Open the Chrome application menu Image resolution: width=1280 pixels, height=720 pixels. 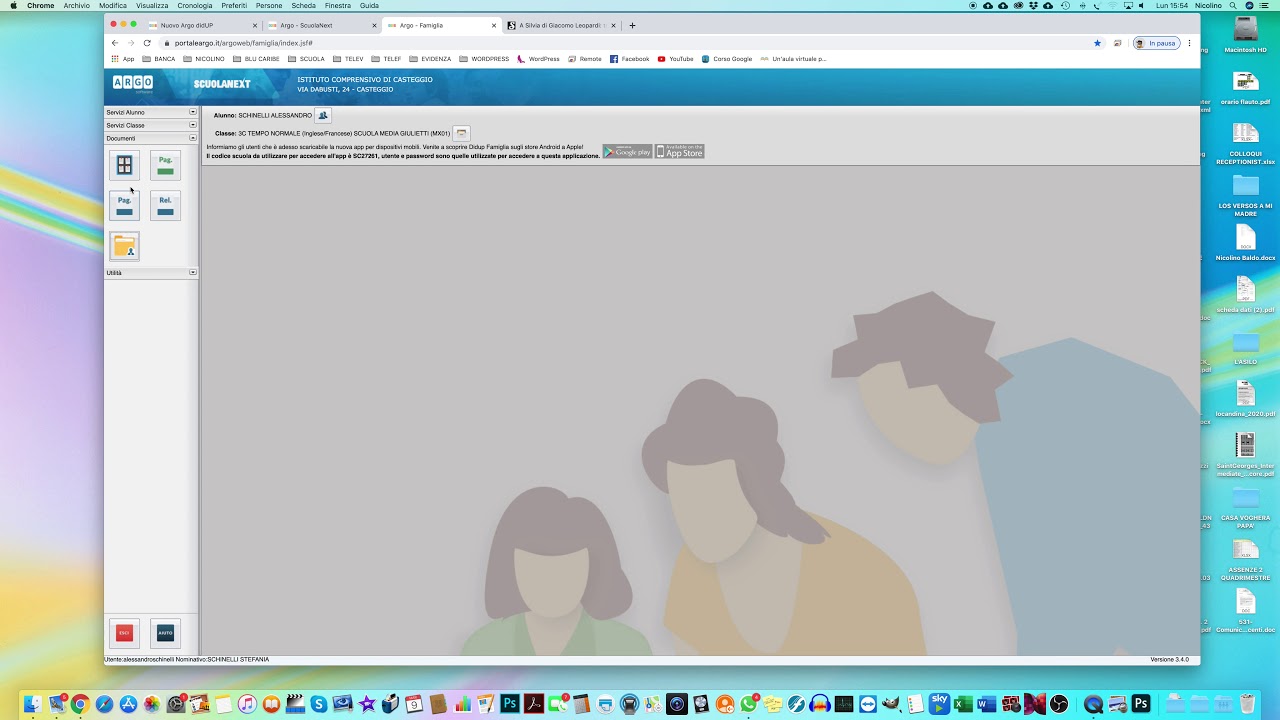click(41, 5)
